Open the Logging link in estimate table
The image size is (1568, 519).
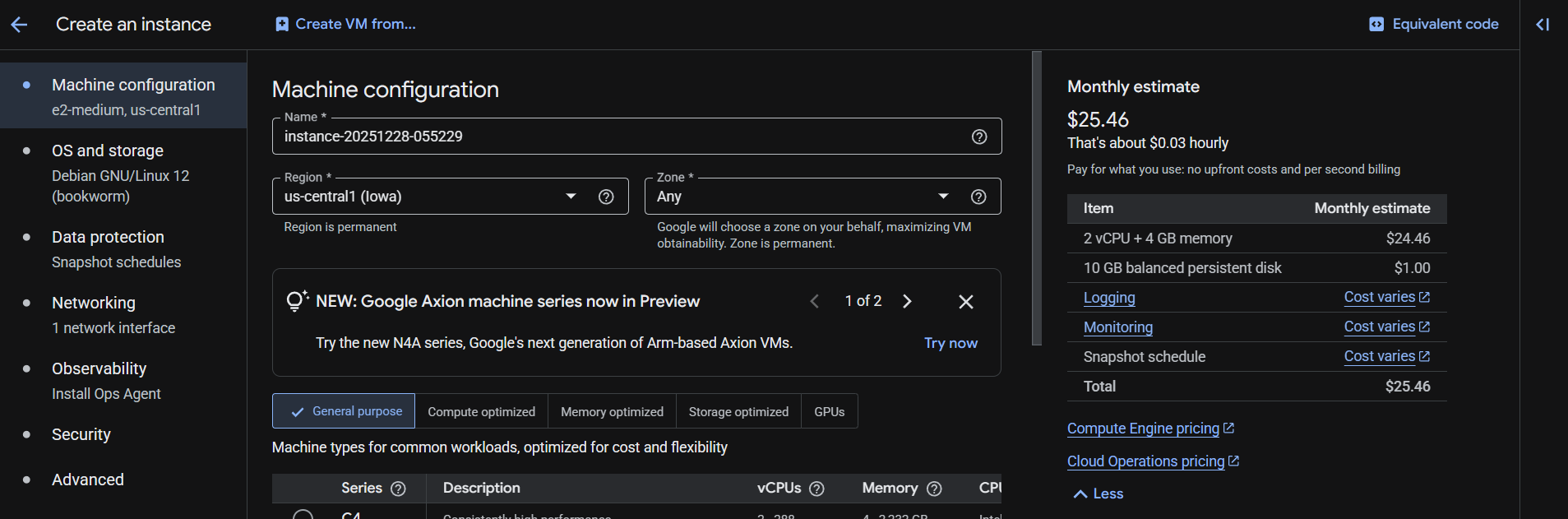[1109, 298]
